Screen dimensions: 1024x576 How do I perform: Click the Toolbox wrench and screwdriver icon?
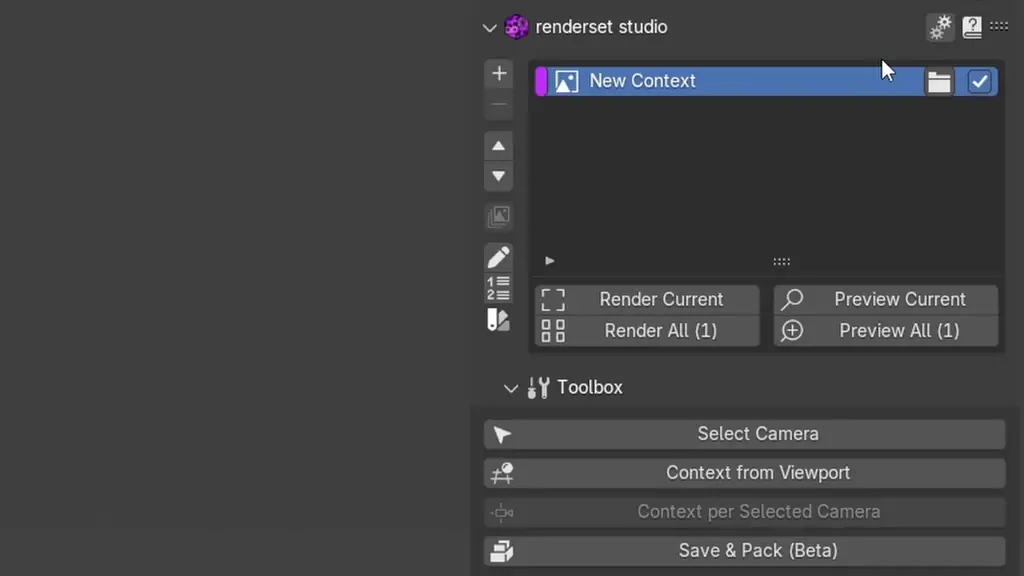click(x=538, y=388)
